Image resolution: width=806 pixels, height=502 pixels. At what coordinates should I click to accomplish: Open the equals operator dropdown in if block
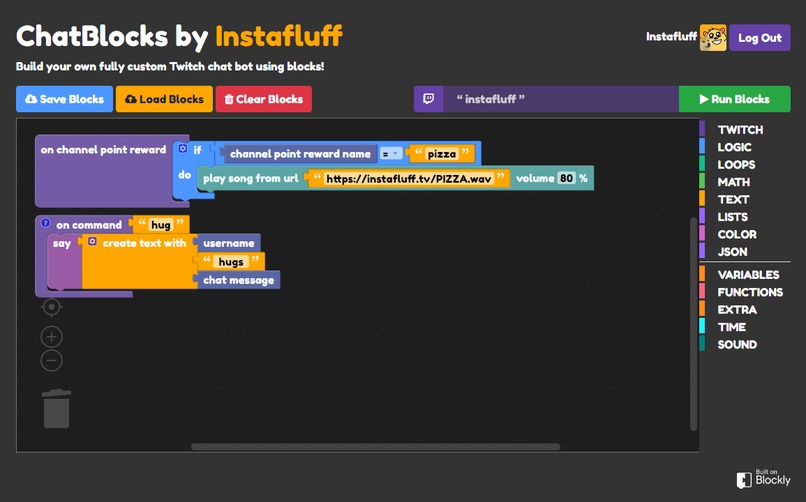pos(391,154)
